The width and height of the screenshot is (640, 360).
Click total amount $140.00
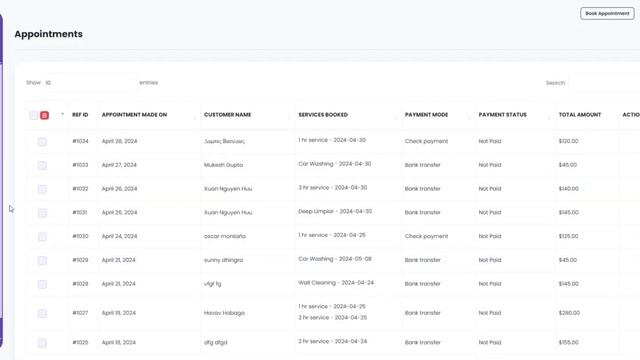click(569, 189)
